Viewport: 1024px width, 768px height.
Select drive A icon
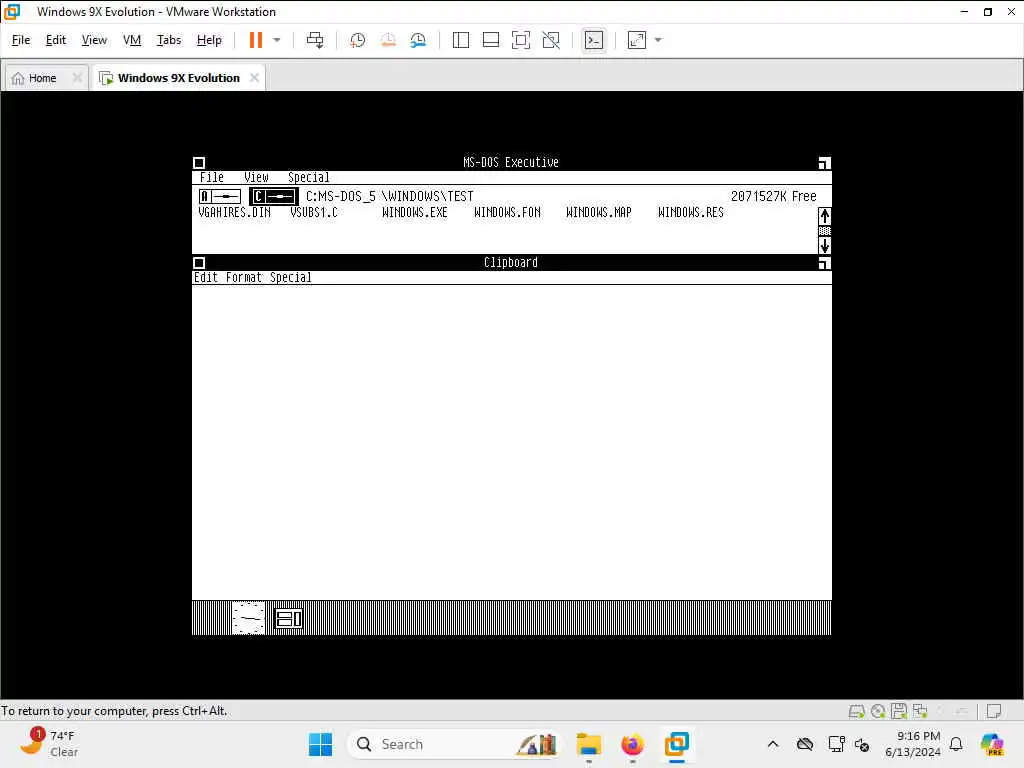220,196
